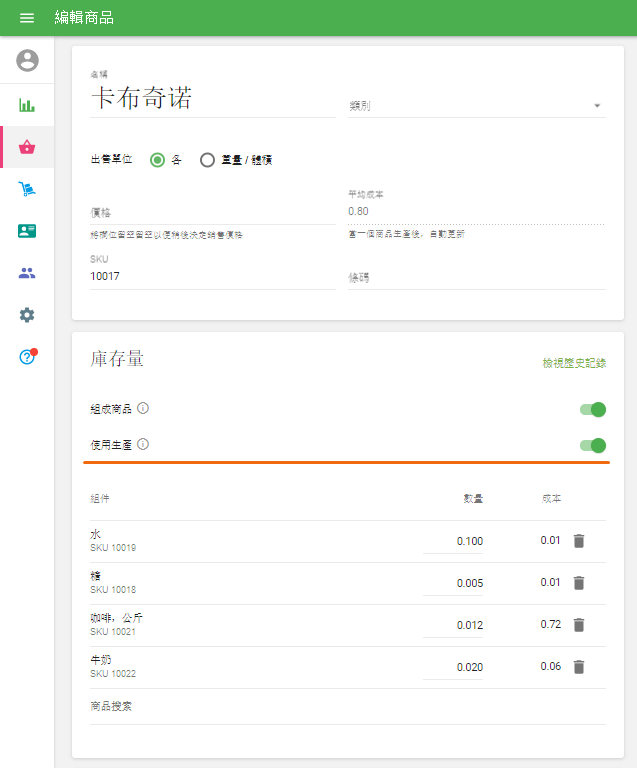Toggle the 組成商品 switch

[593, 409]
